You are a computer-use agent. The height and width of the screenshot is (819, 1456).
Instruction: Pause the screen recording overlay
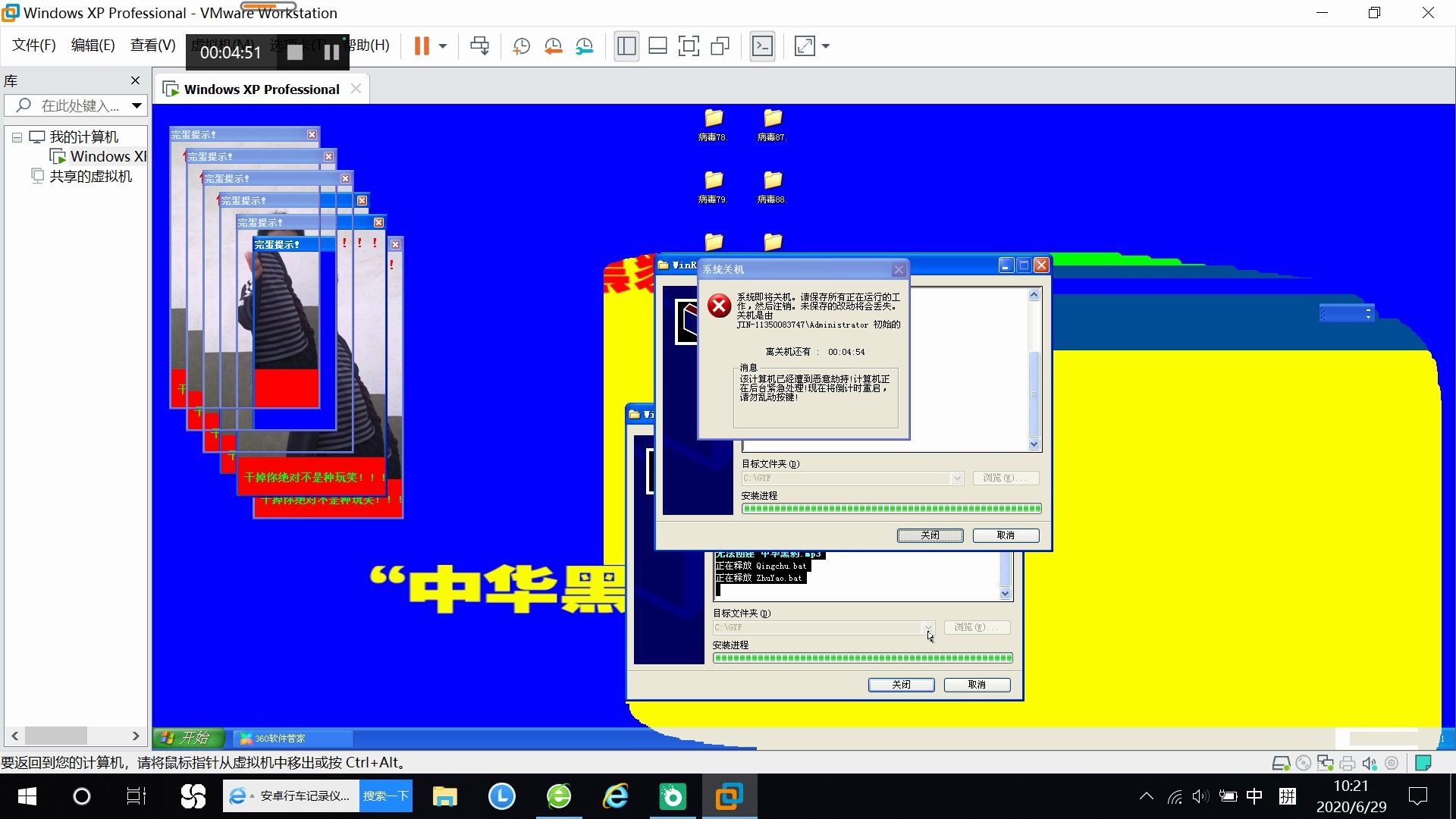click(x=331, y=52)
